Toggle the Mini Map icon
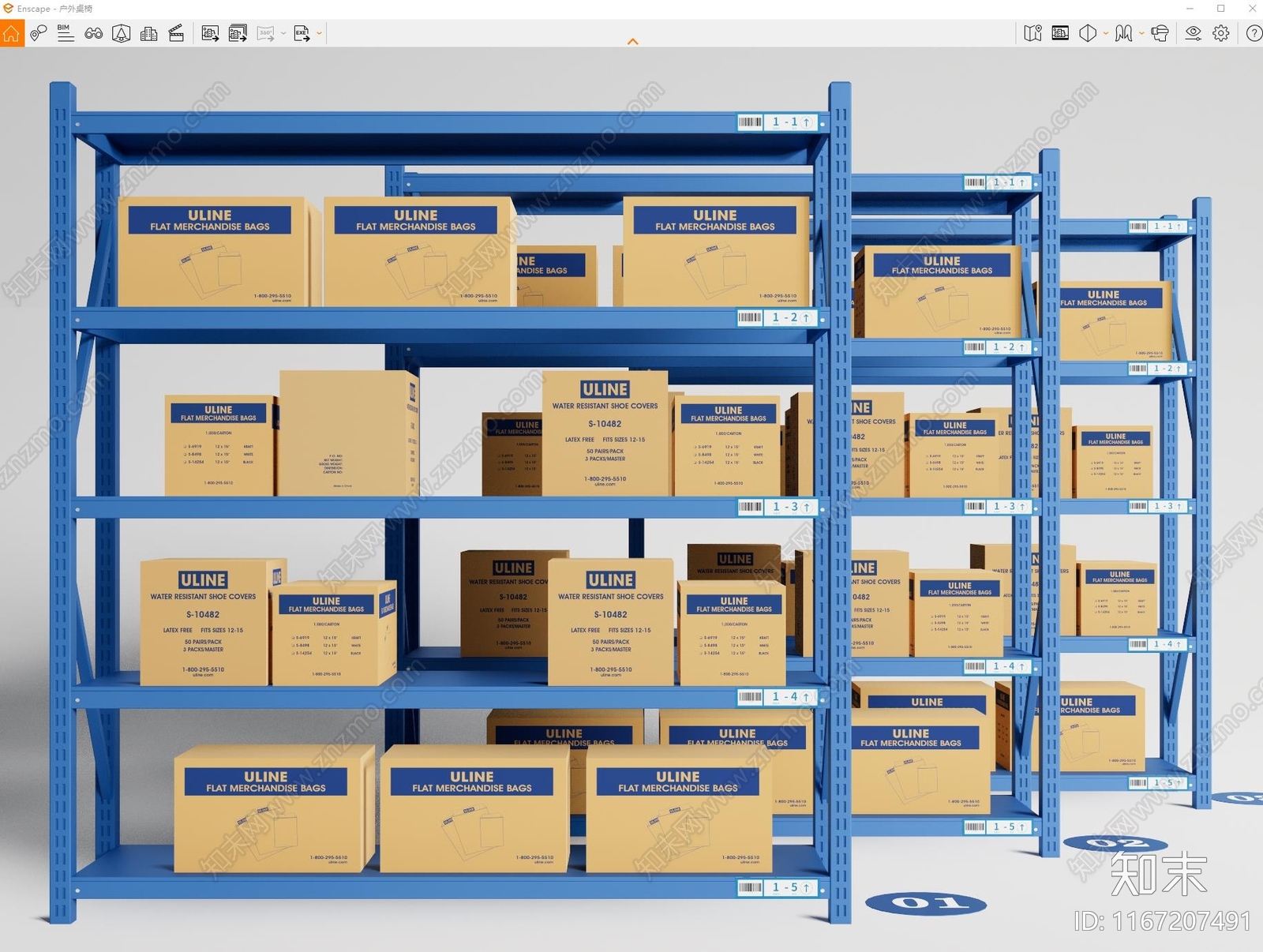This screenshot has height=952, width=1263. tap(1033, 33)
